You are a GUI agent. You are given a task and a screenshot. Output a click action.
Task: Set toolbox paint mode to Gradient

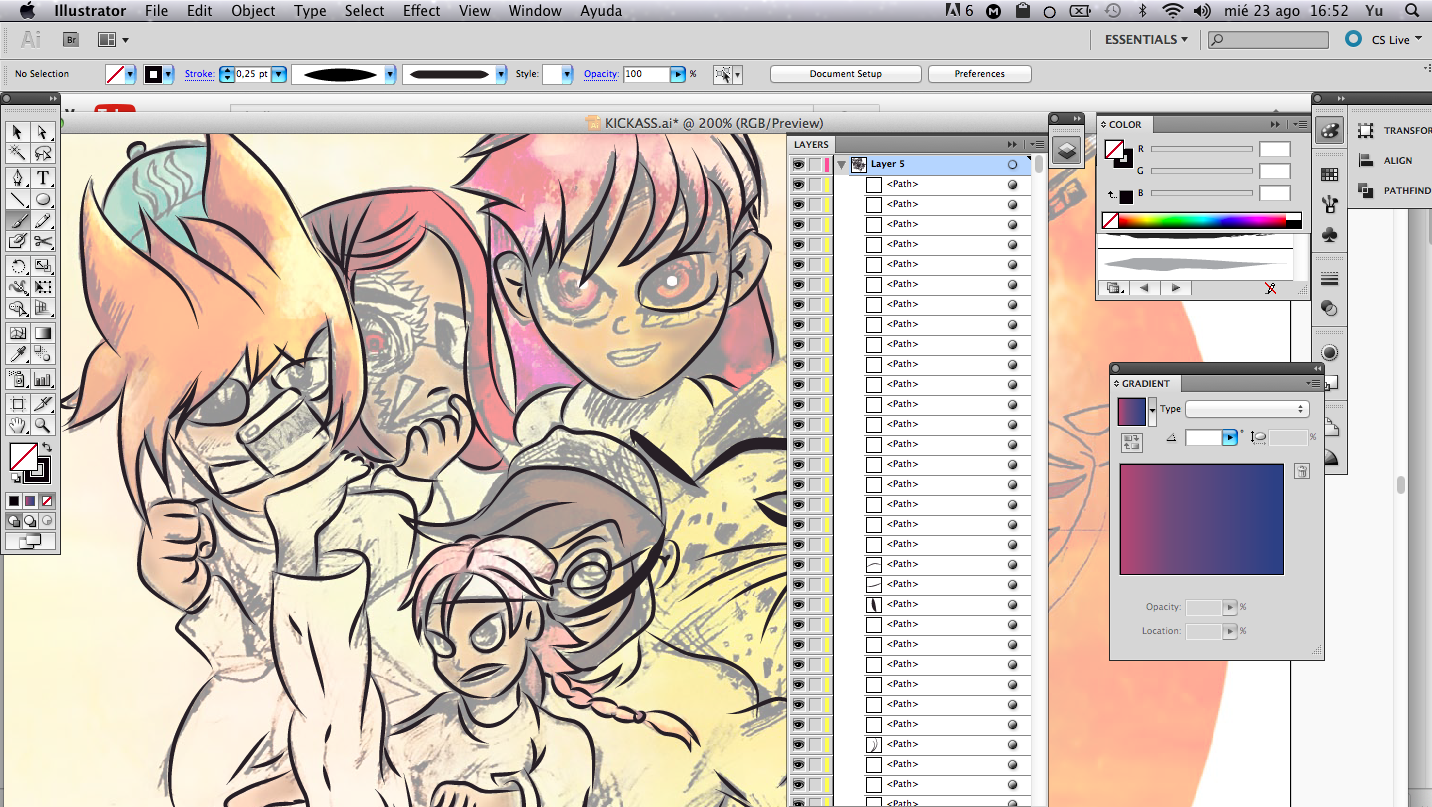pyautogui.click(x=30, y=500)
